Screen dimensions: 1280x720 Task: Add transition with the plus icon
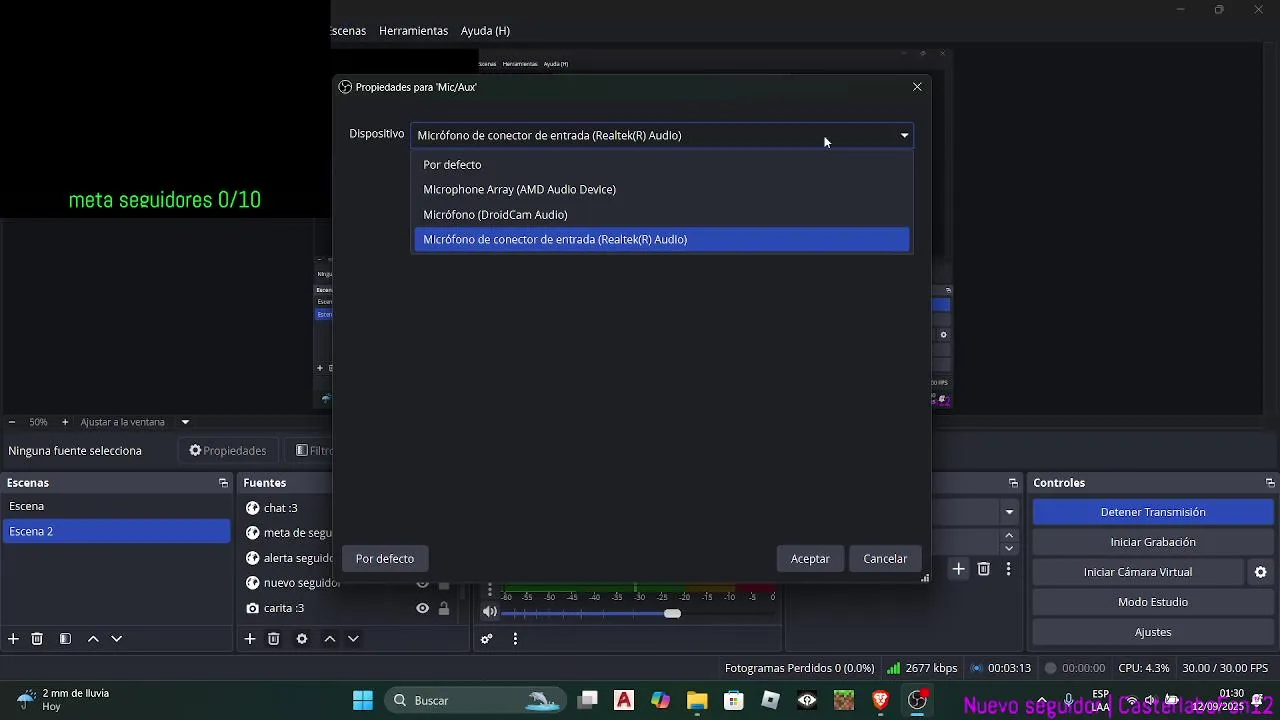(x=958, y=569)
